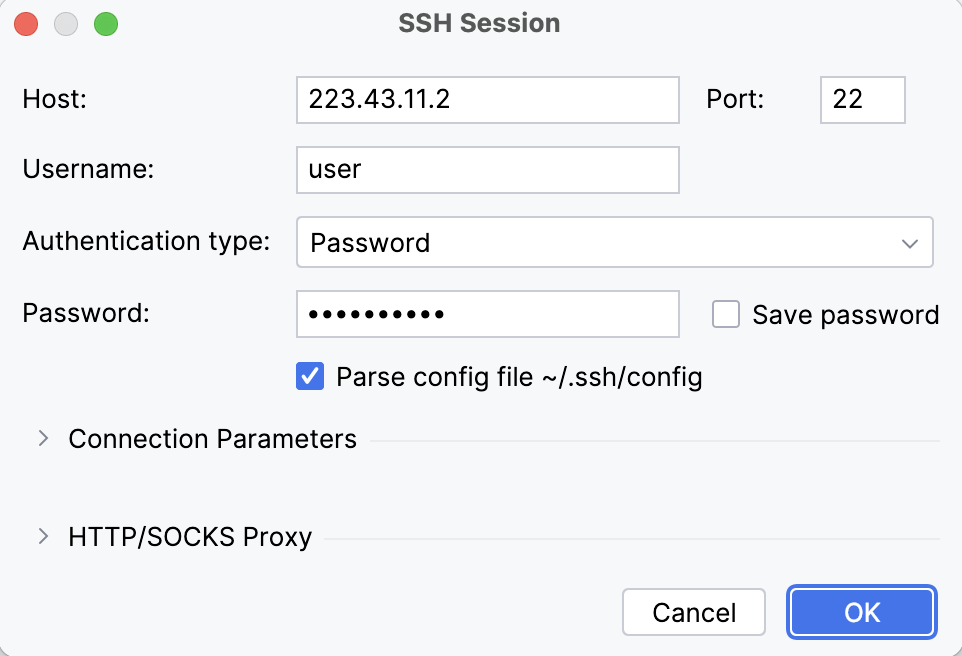
Task: Click the dropdown chevron next to Password
Action: pos(909,242)
